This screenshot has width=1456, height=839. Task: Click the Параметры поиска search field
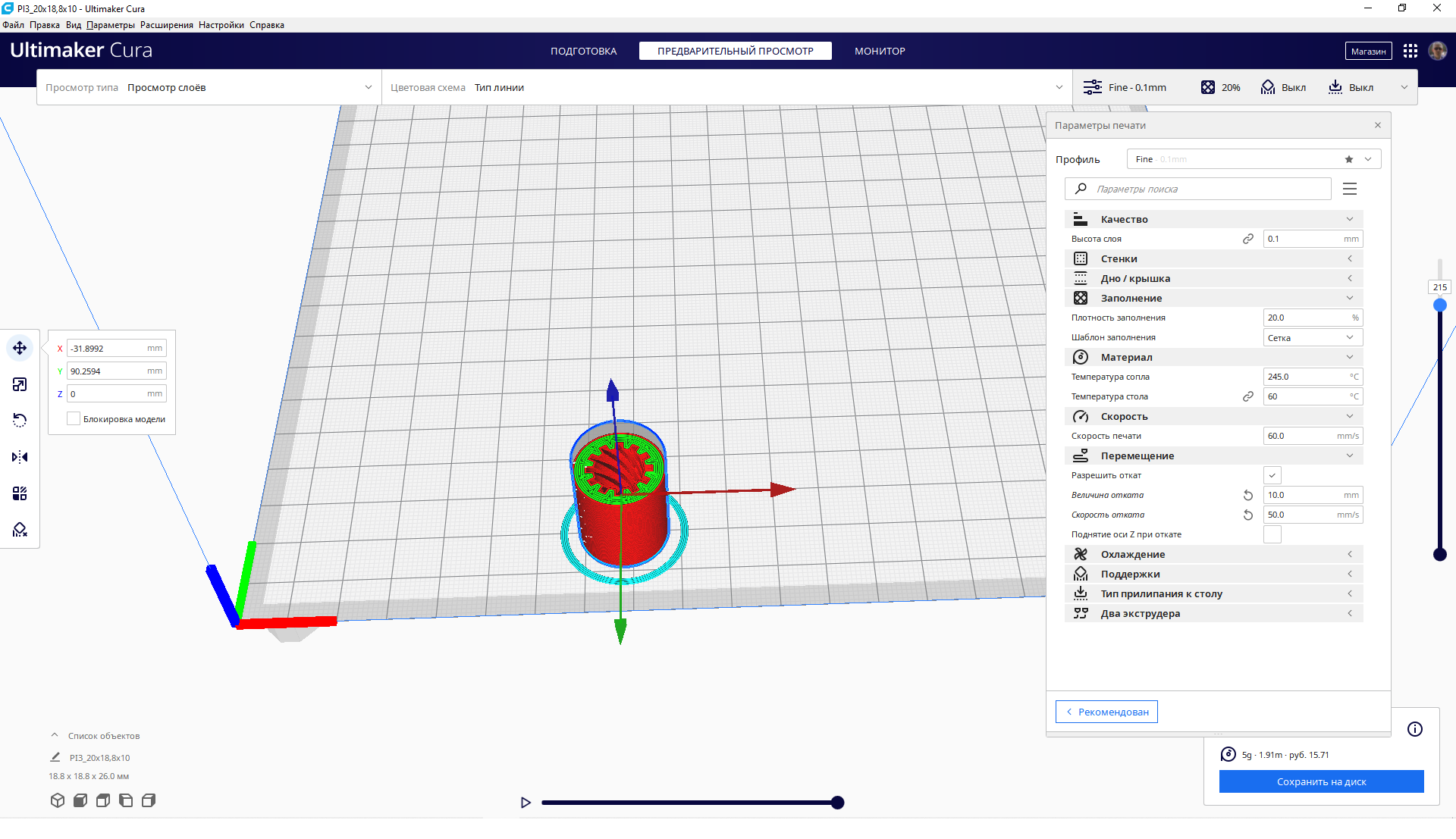[1198, 189]
